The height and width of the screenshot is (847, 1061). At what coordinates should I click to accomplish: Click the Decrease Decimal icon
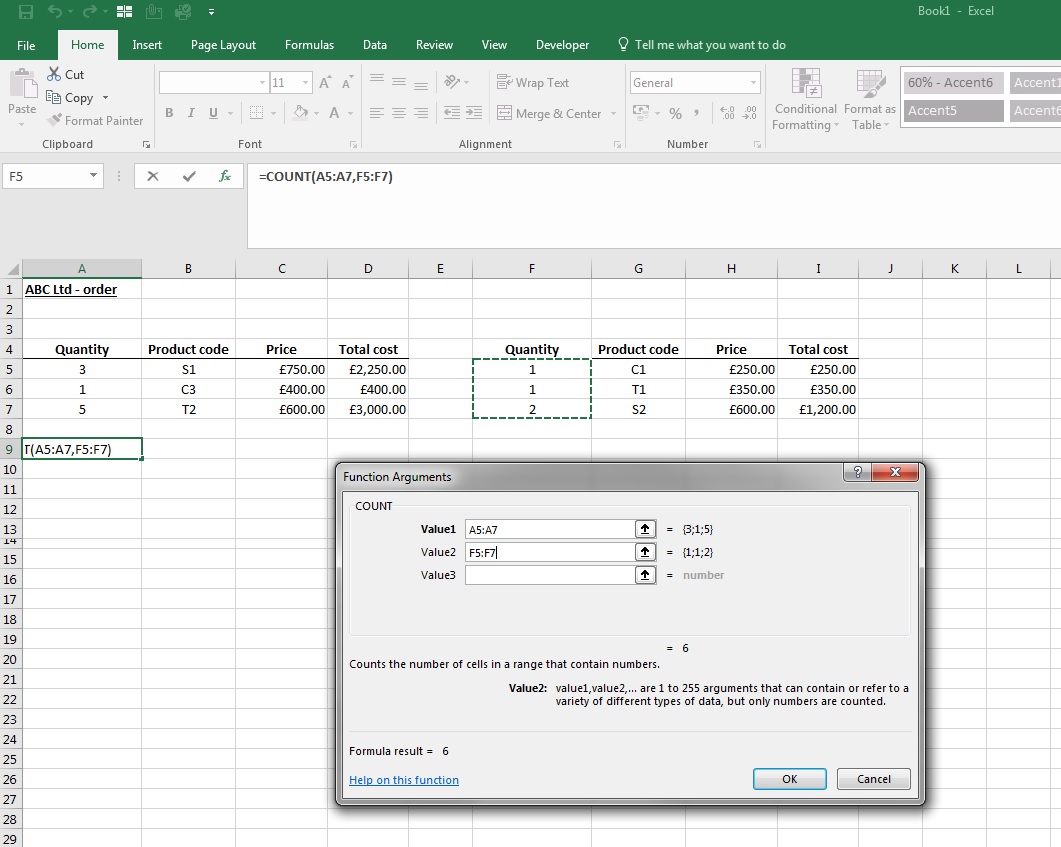750,113
